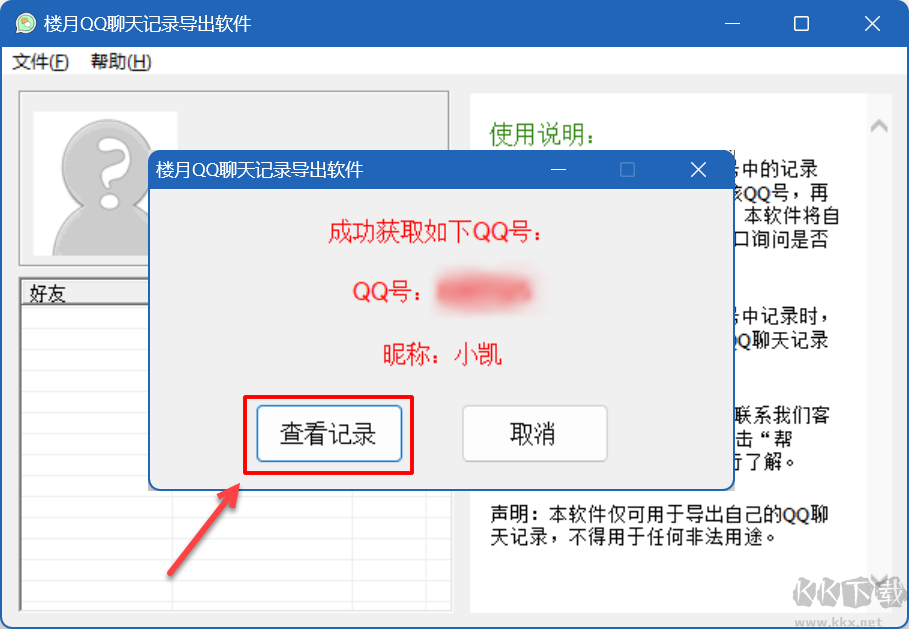
Task: Open the 帮助(H) menu
Action: (x=121, y=61)
